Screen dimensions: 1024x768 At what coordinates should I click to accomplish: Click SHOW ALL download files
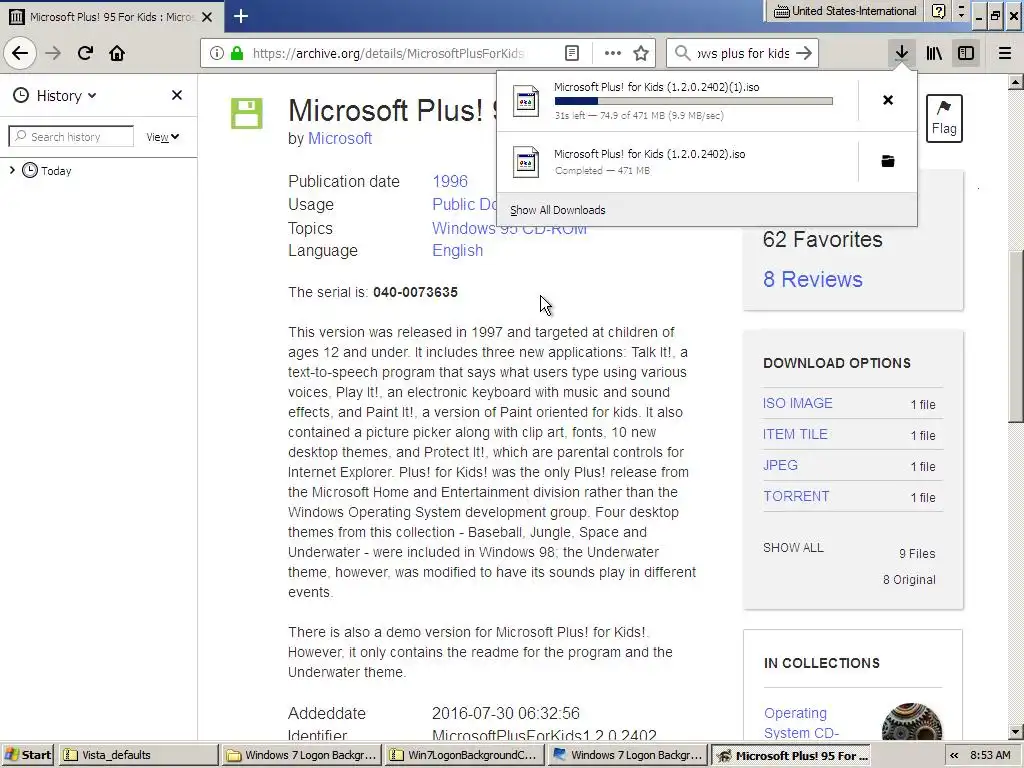pyautogui.click(x=793, y=548)
